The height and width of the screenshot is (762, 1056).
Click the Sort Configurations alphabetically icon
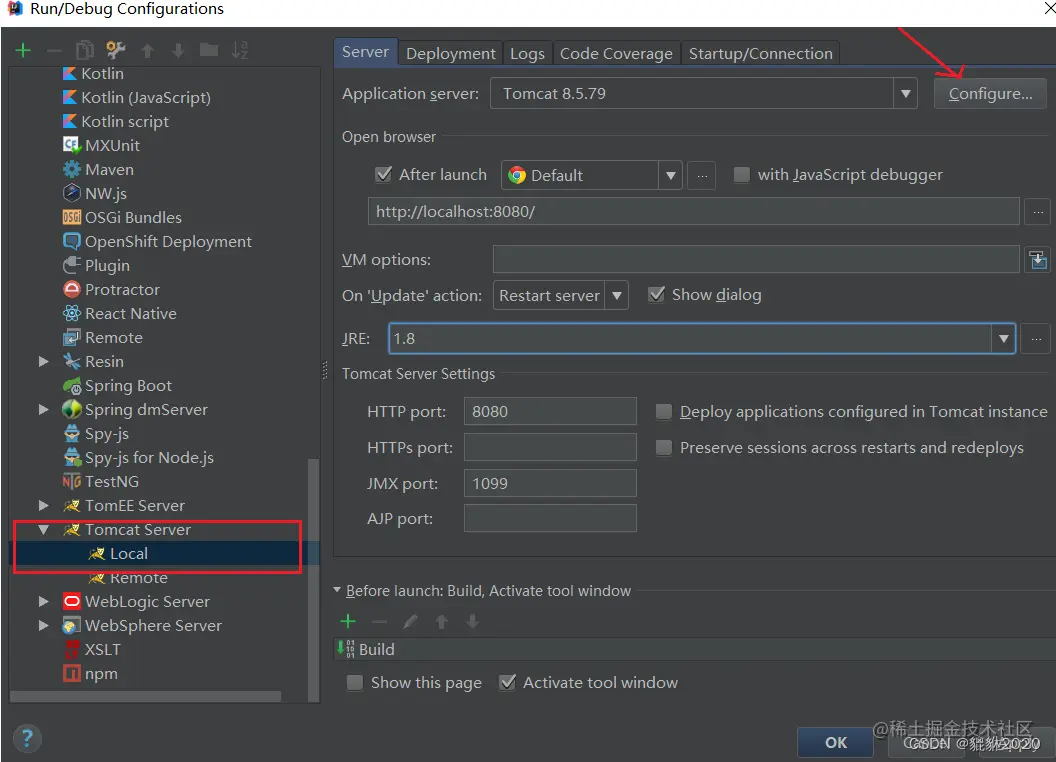(240, 50)
